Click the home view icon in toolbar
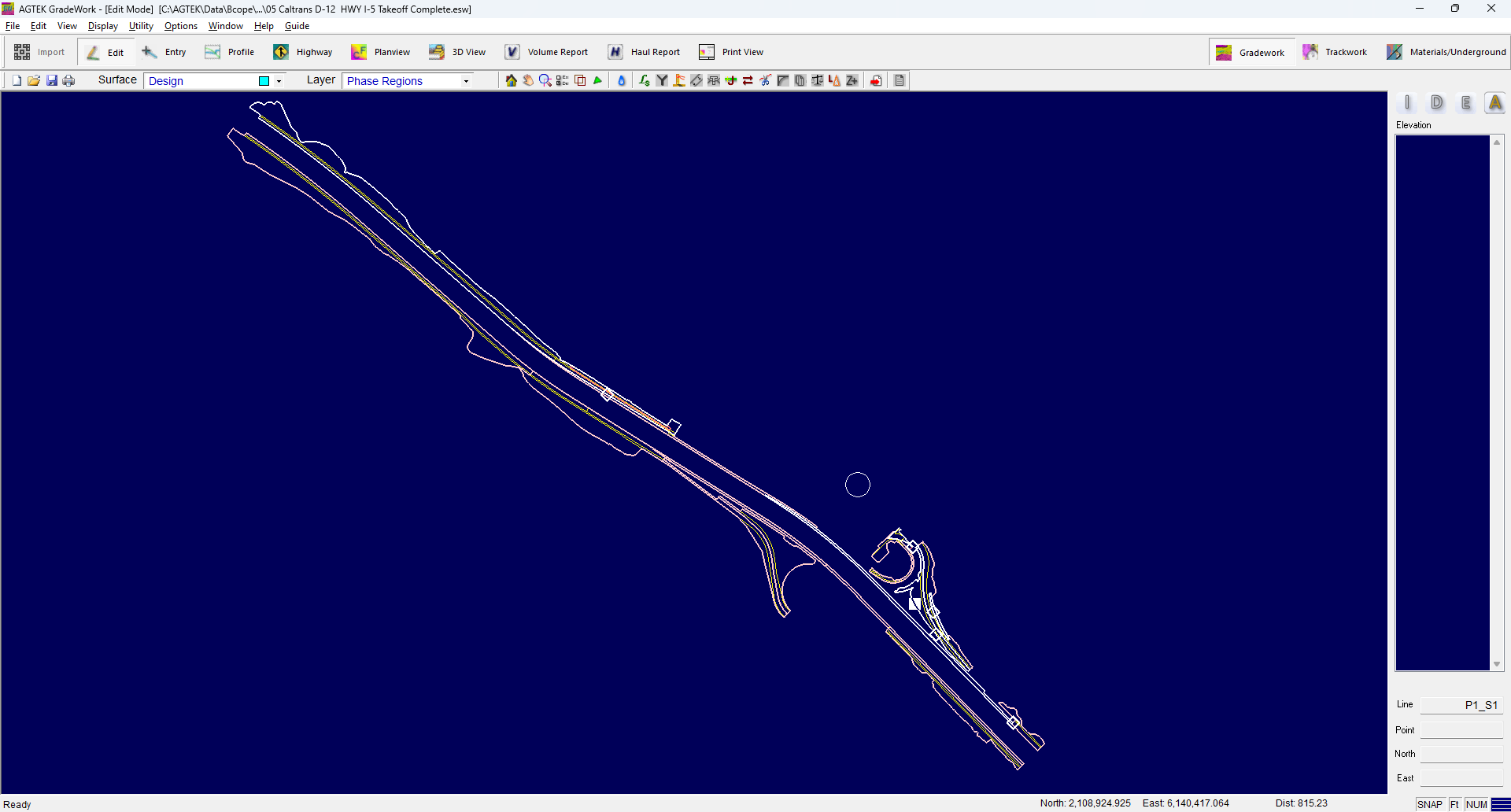 [x=511, y=80]
